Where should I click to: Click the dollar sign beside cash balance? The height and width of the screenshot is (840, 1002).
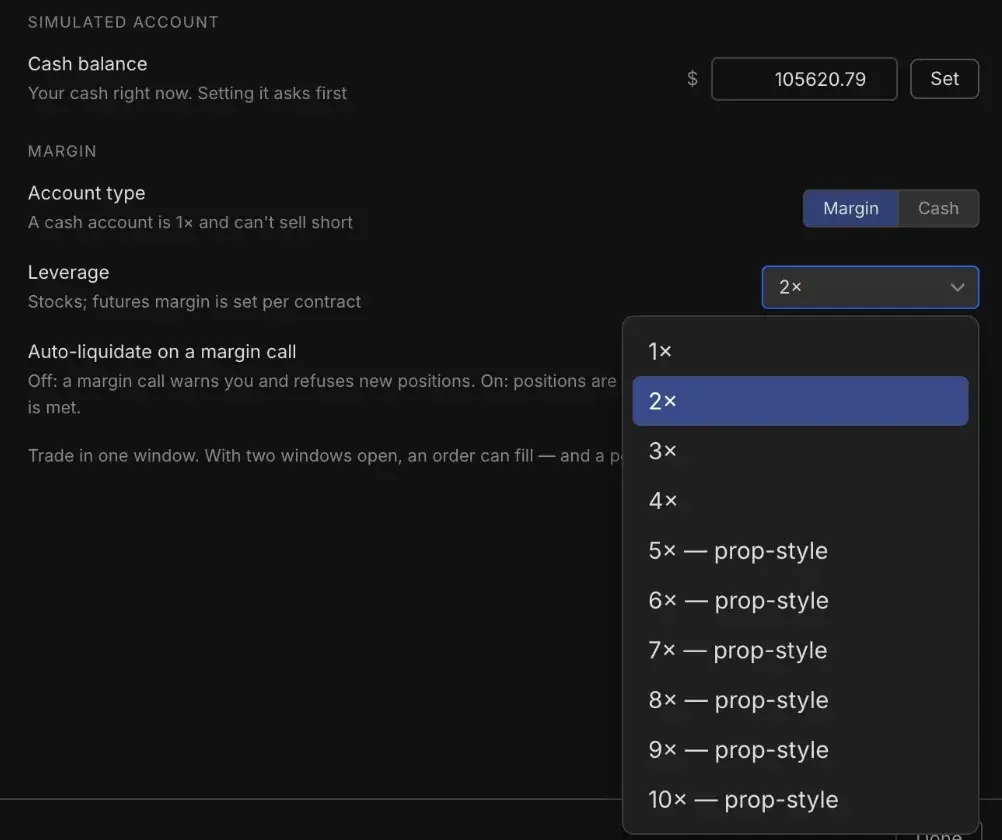point(692,79)
